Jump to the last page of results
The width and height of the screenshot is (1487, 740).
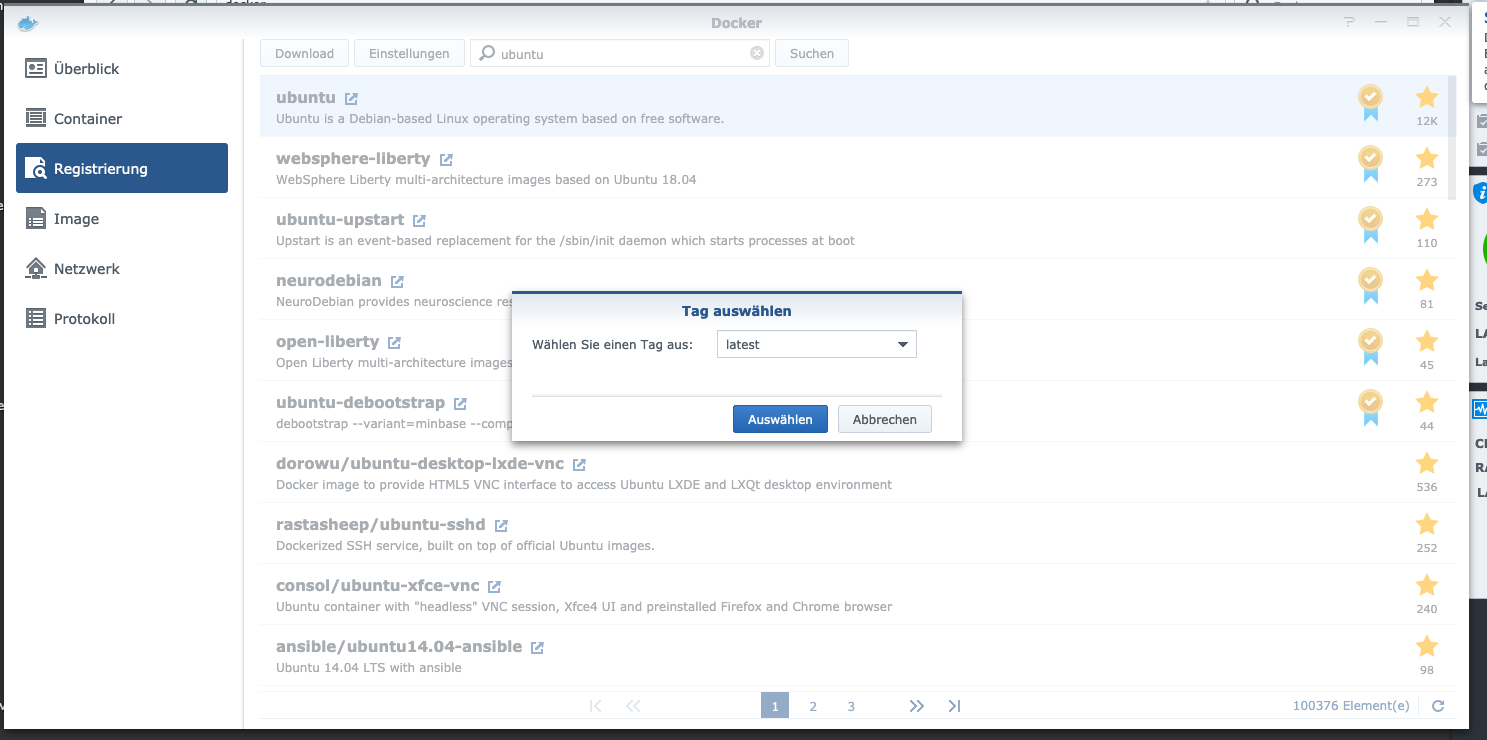click(x=954, y=706)
